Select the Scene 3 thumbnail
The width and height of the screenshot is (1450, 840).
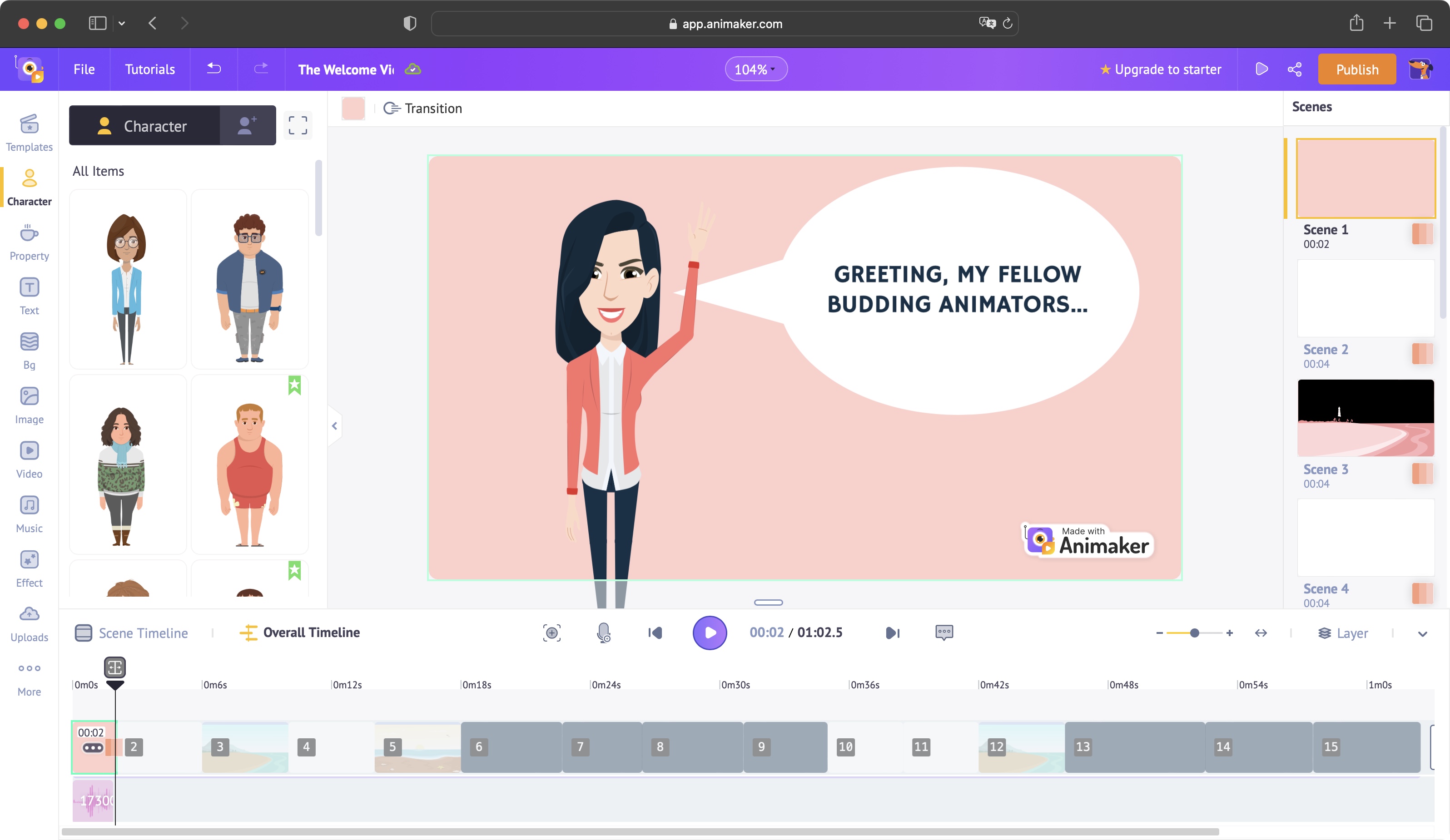1366,417
